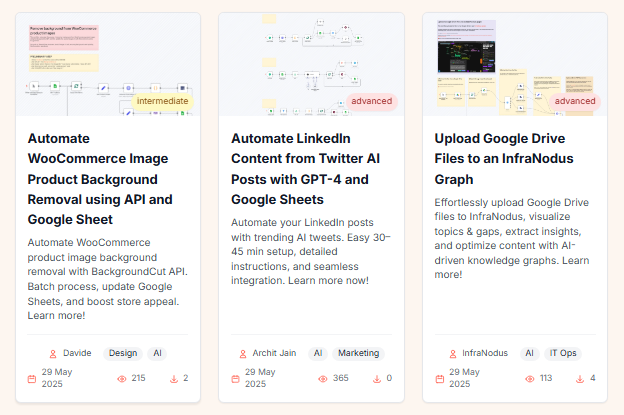Click the InfraNodus card description text
This screenshot has height=415, width=624.
512,238
